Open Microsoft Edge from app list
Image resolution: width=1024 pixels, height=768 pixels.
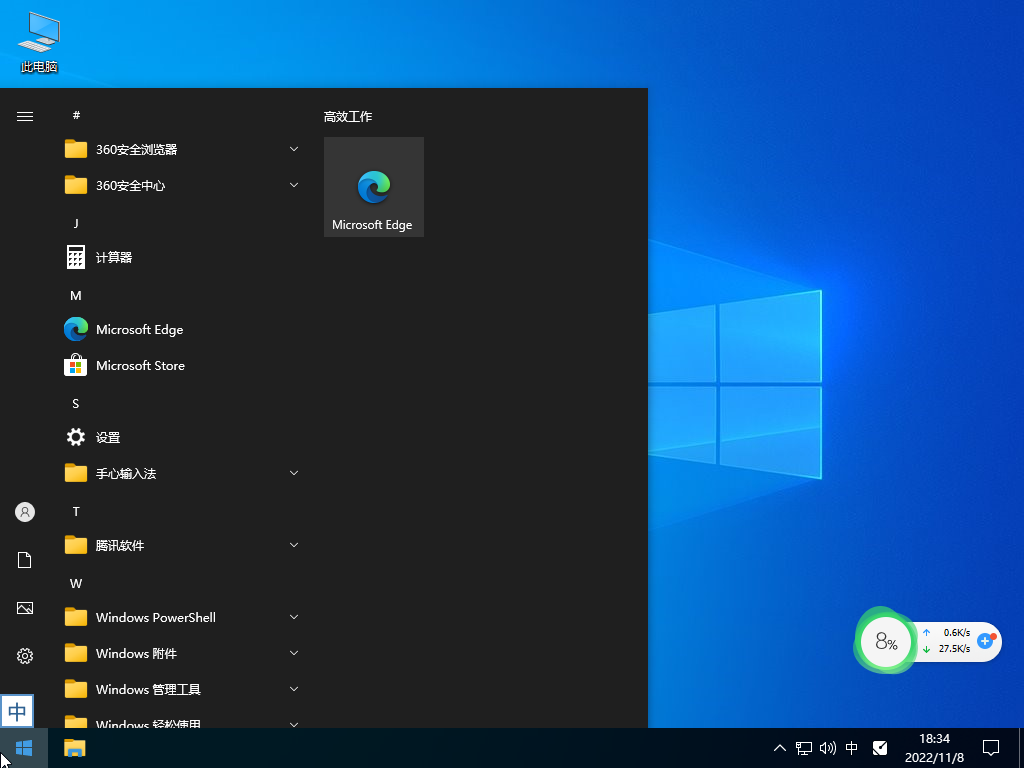[x=182, y=330]
